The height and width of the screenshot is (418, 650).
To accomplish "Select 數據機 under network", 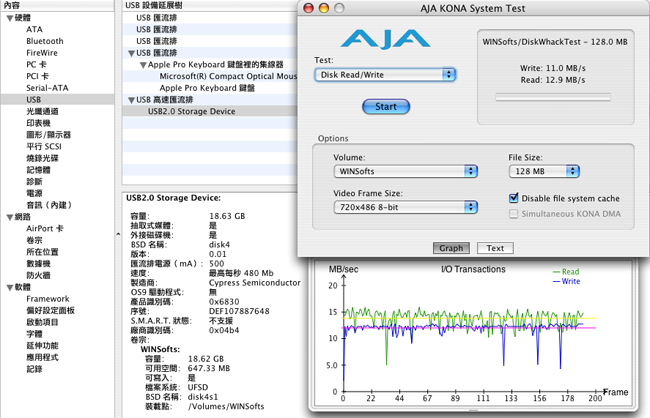I will [x=38, y=264].
